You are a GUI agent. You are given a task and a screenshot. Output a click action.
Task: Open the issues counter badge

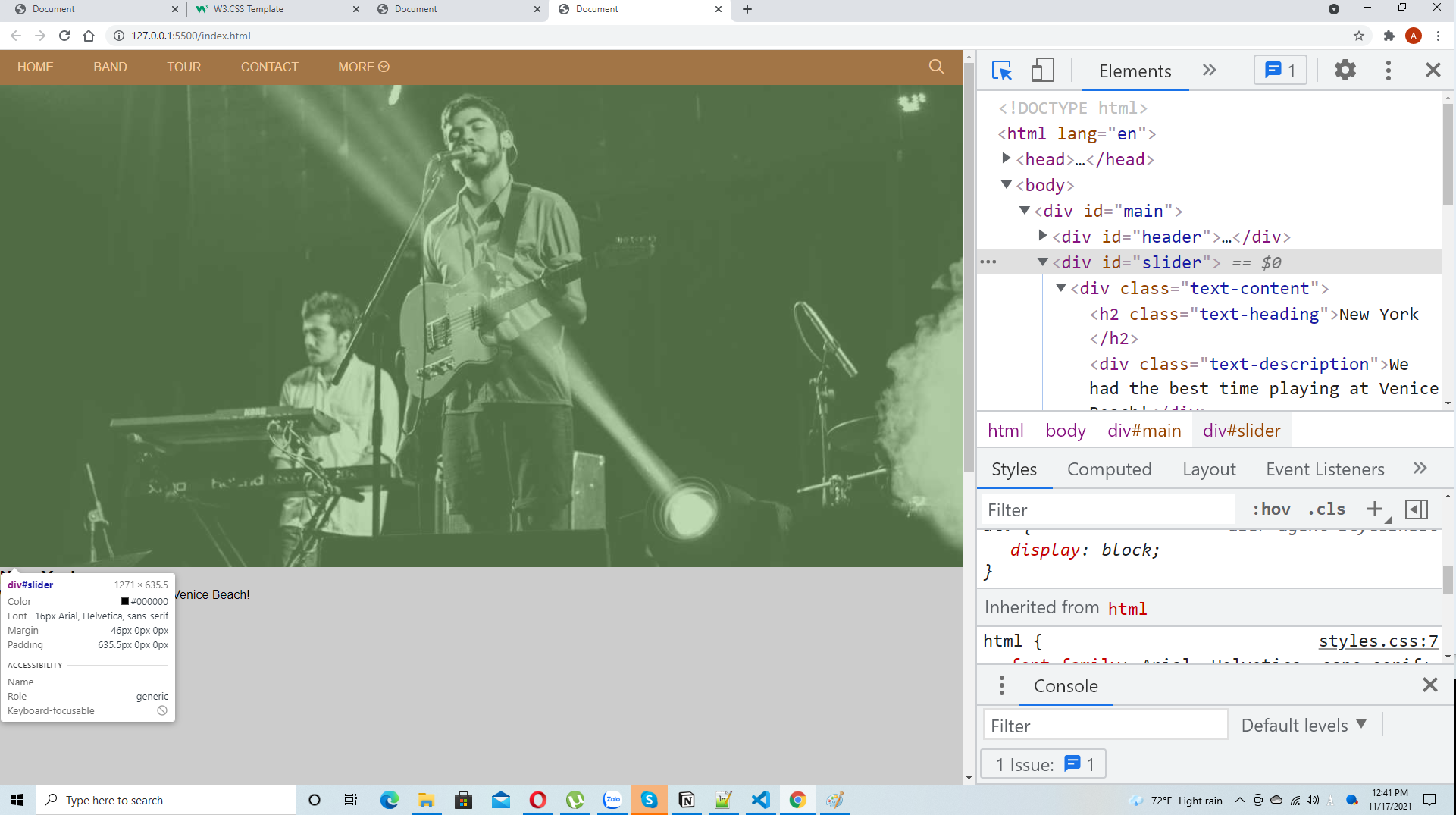click(1280, 71)
